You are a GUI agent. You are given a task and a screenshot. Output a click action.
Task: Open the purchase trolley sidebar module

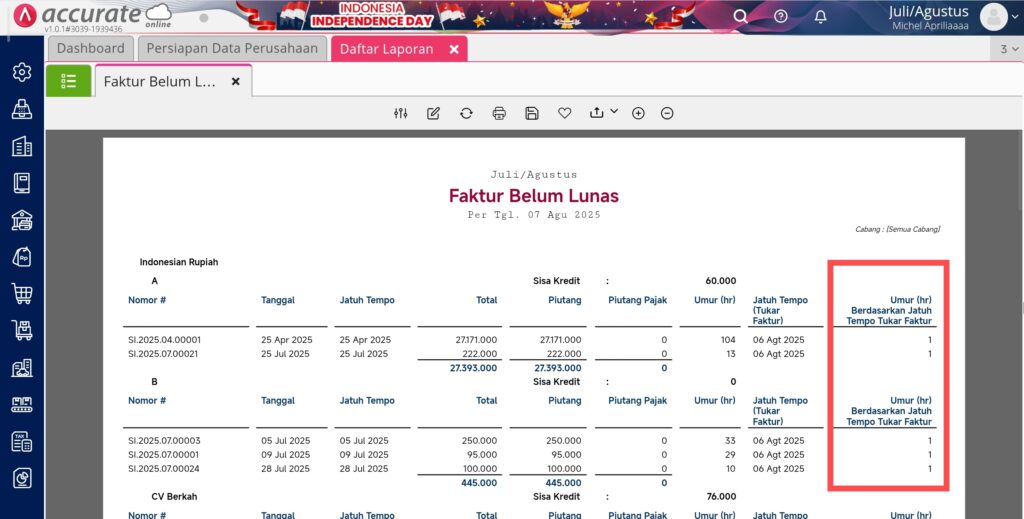[22, 331]
